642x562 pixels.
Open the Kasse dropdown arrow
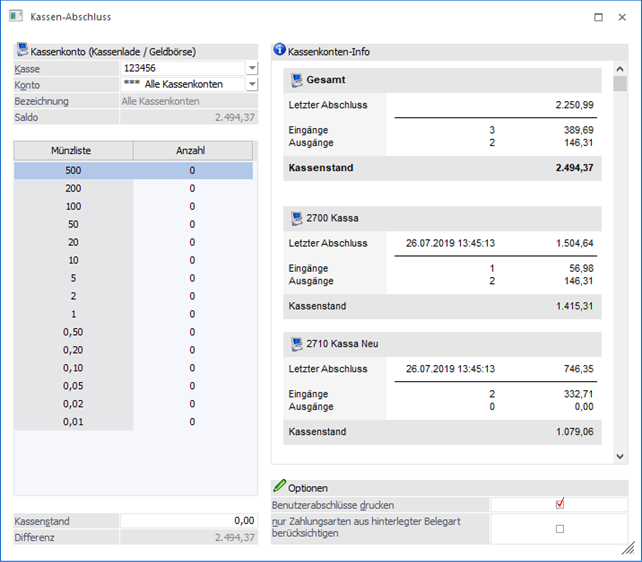click(252, 68)
